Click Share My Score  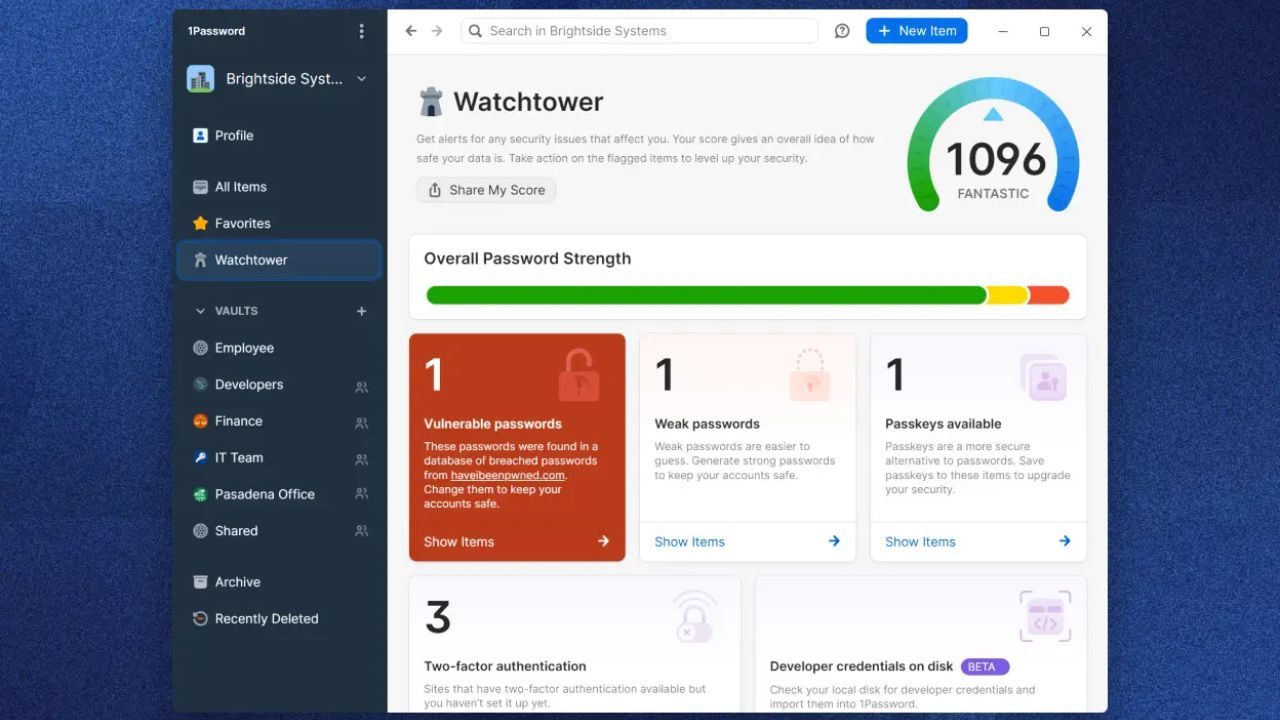click(x=485, y=190)
